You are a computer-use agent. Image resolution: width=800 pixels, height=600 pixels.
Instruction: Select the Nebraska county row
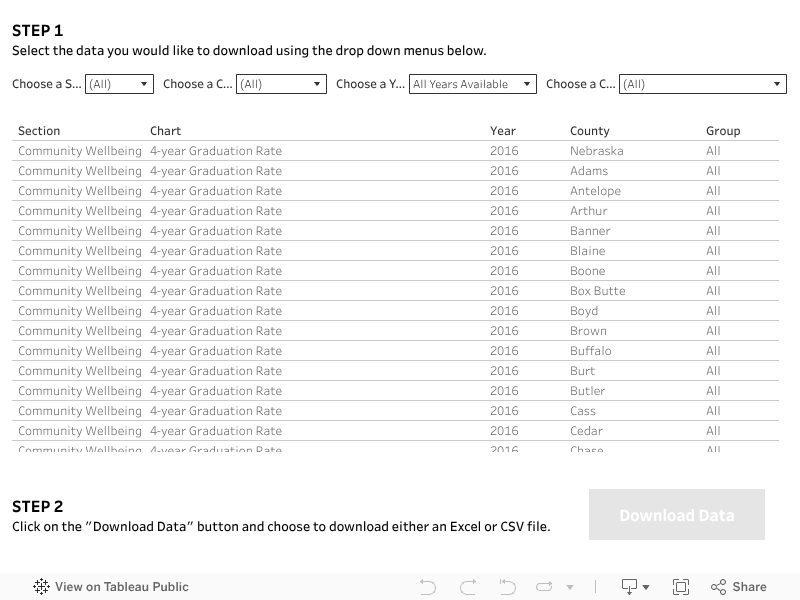pyautogui.click(x=596, y=151)
